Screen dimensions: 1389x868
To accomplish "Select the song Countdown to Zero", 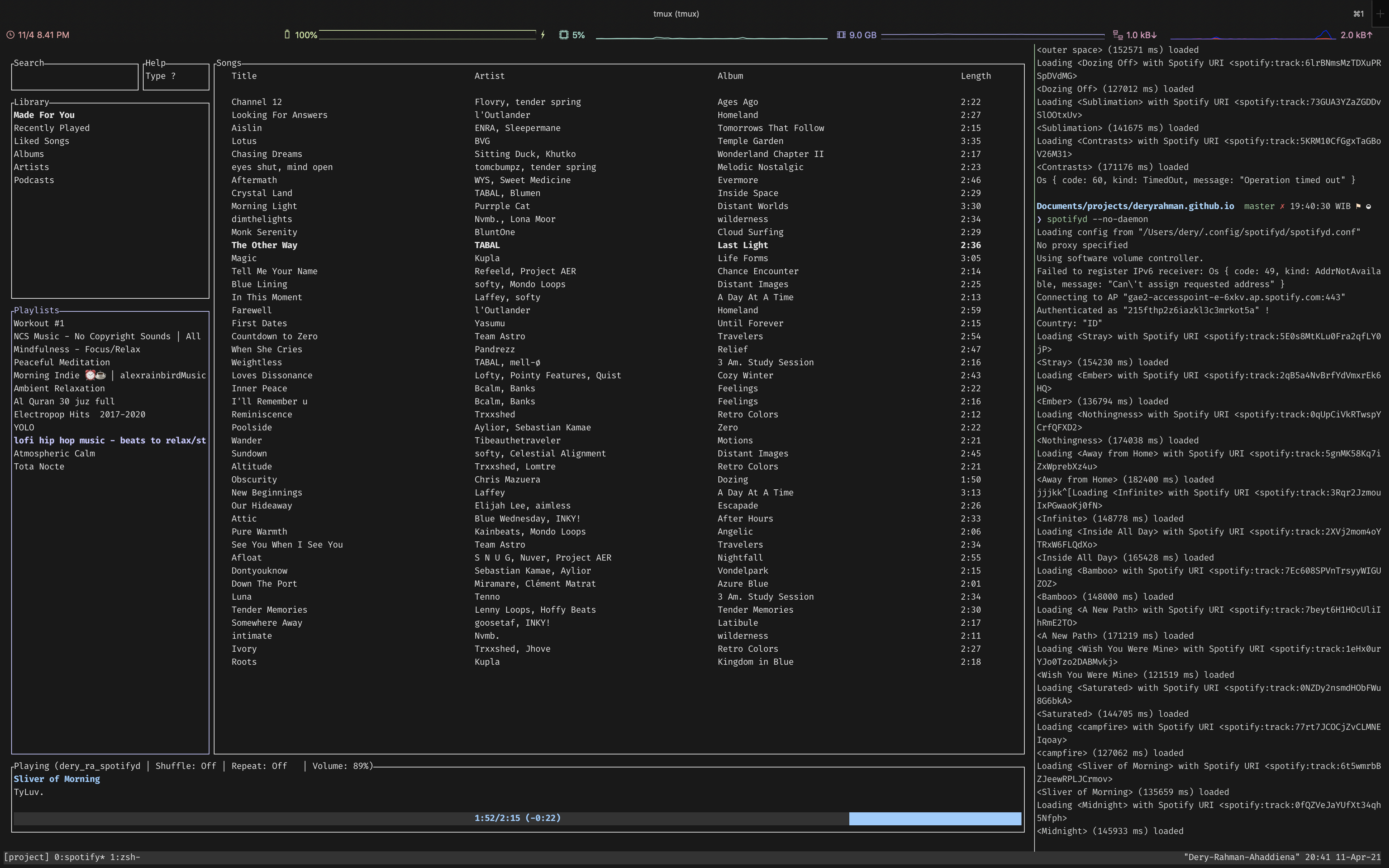I will coord(274,336).
